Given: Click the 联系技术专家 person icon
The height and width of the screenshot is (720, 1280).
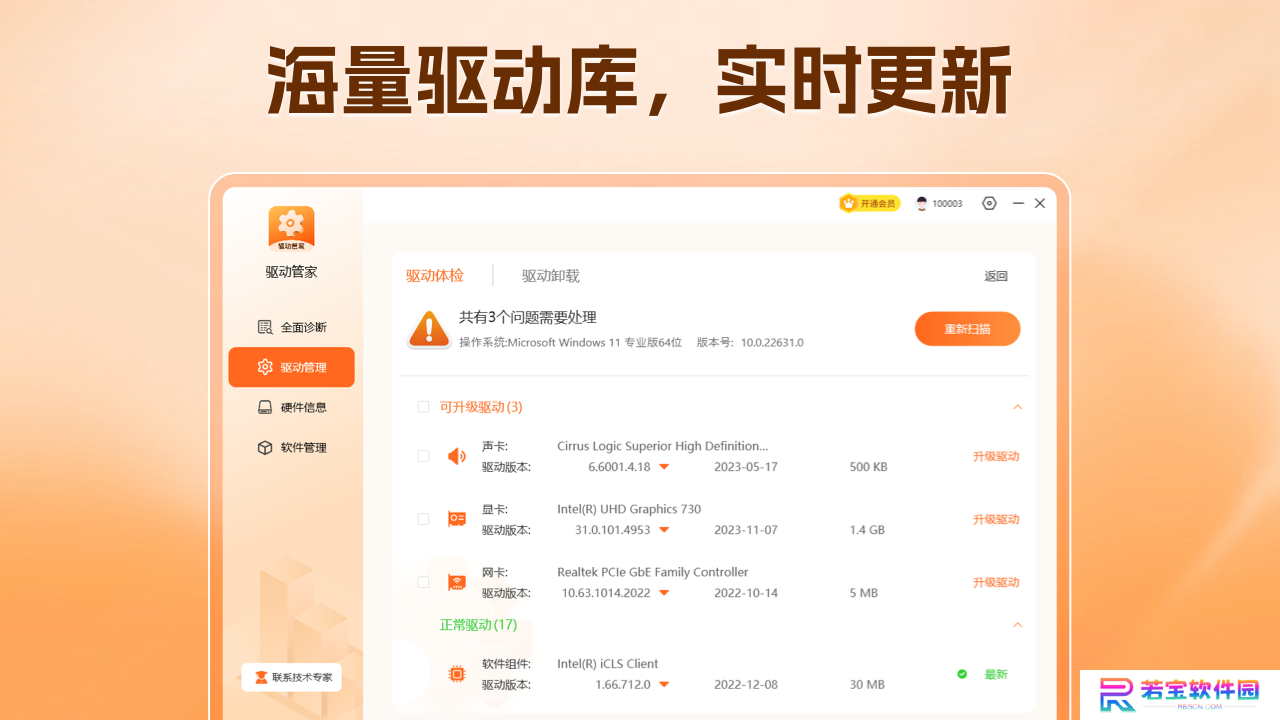Looking at the screenshot, I should tap(261, 677).
